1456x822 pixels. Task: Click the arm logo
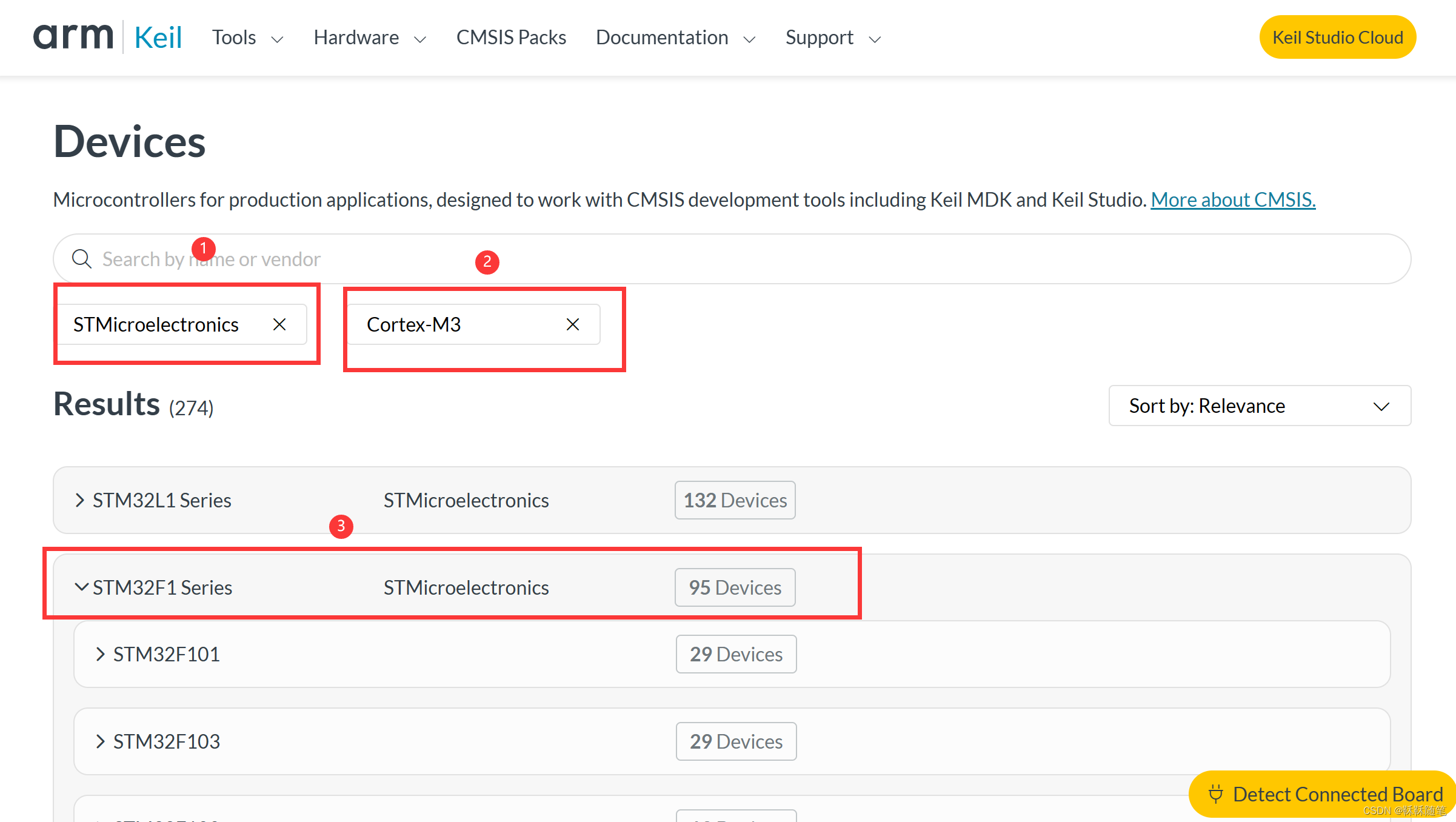point(73,37)
